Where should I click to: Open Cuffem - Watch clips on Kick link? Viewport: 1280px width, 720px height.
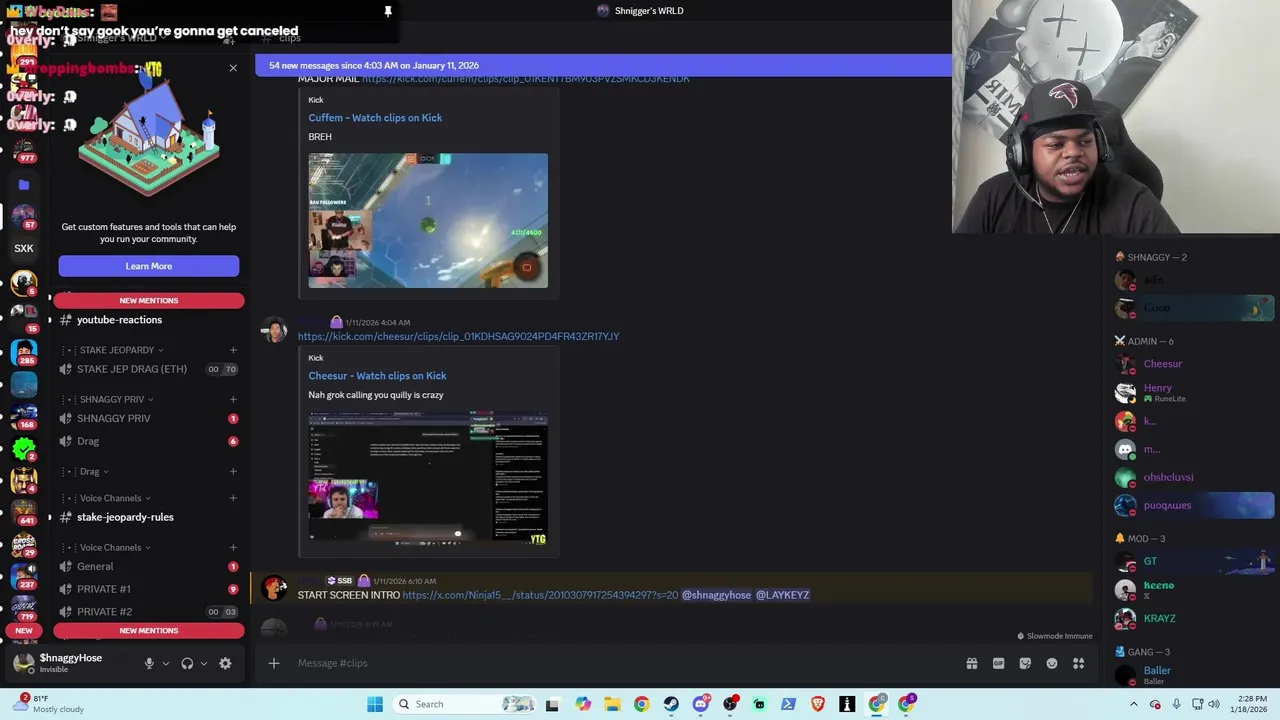click(x=375, y=118)
